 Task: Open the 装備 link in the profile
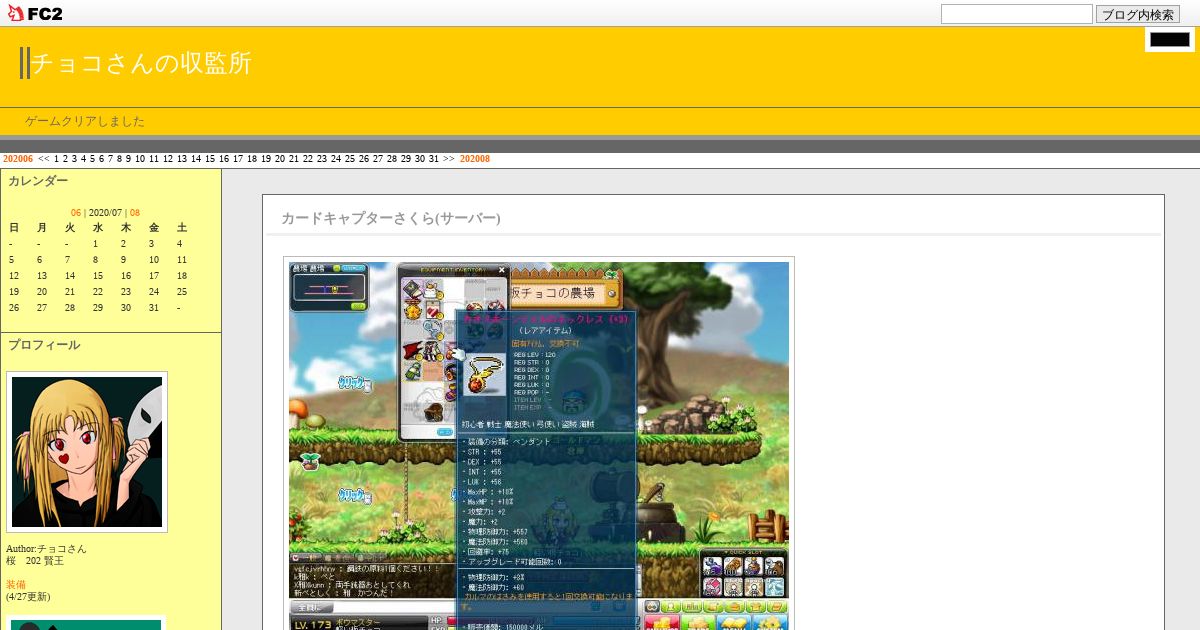click(x=16, y=585)
